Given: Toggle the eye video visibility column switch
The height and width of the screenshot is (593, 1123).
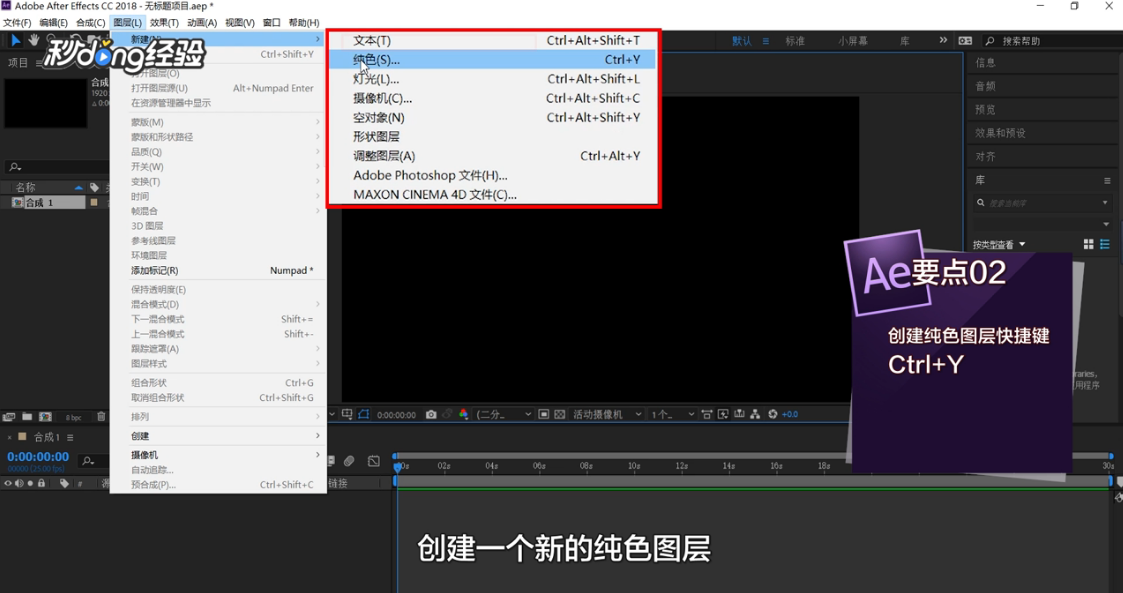Looking at the screenshot, I should click(8, 483).
